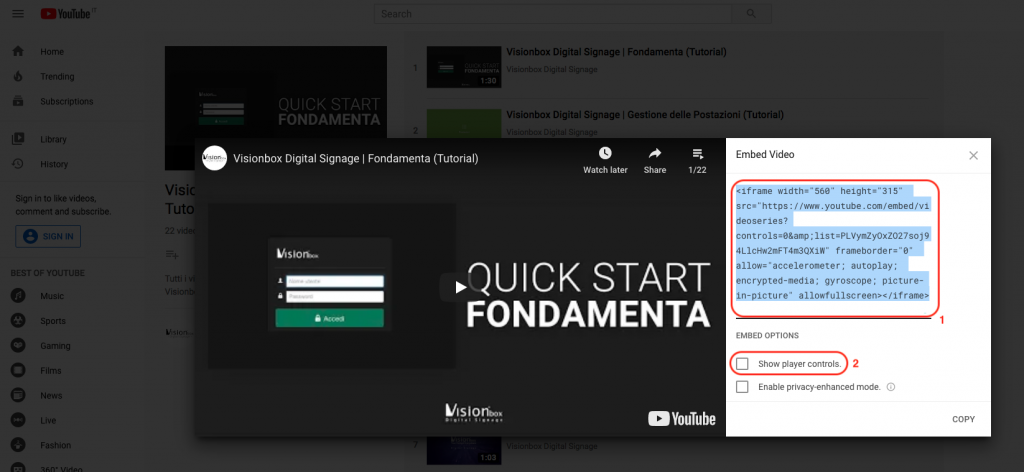Image resolution: width=1024 pixels, height=472 pixels.
Task: Click the Music category icon
Action: [18, 296]
